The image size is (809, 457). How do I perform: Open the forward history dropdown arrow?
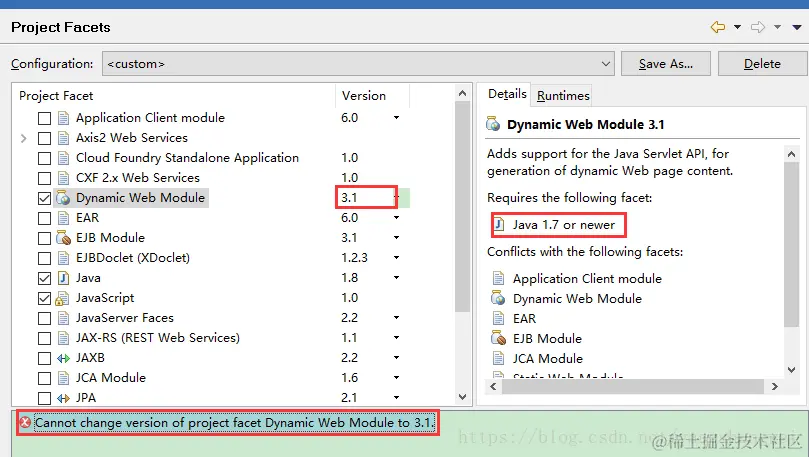pyautogui.click(x=777, y=27)
